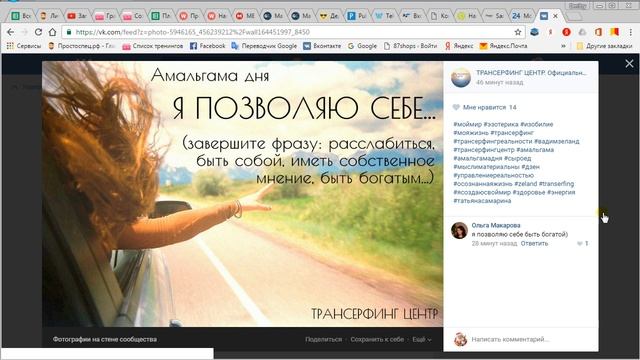Open Ольга Макарова's profile avatar

[459, 231]
